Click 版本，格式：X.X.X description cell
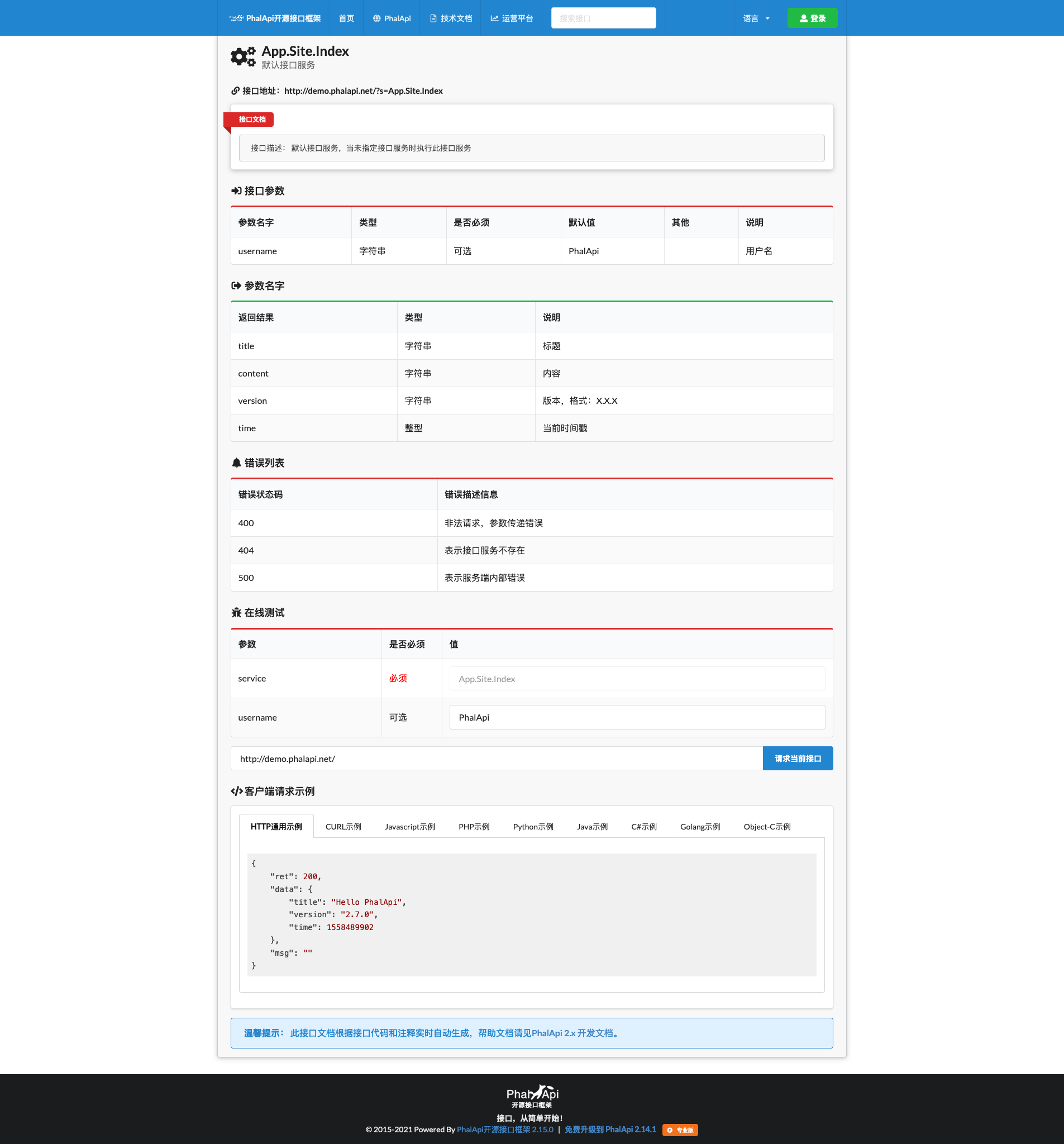This screenshot has height=1144, width=1064. point(684,401)
